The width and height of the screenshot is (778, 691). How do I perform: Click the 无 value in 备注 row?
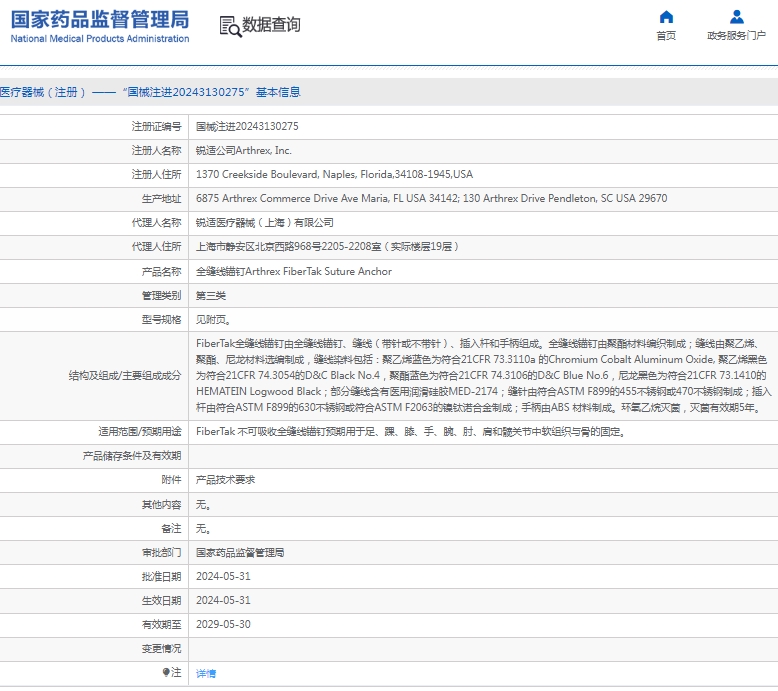pyautogui.click(x=203, y=528)
